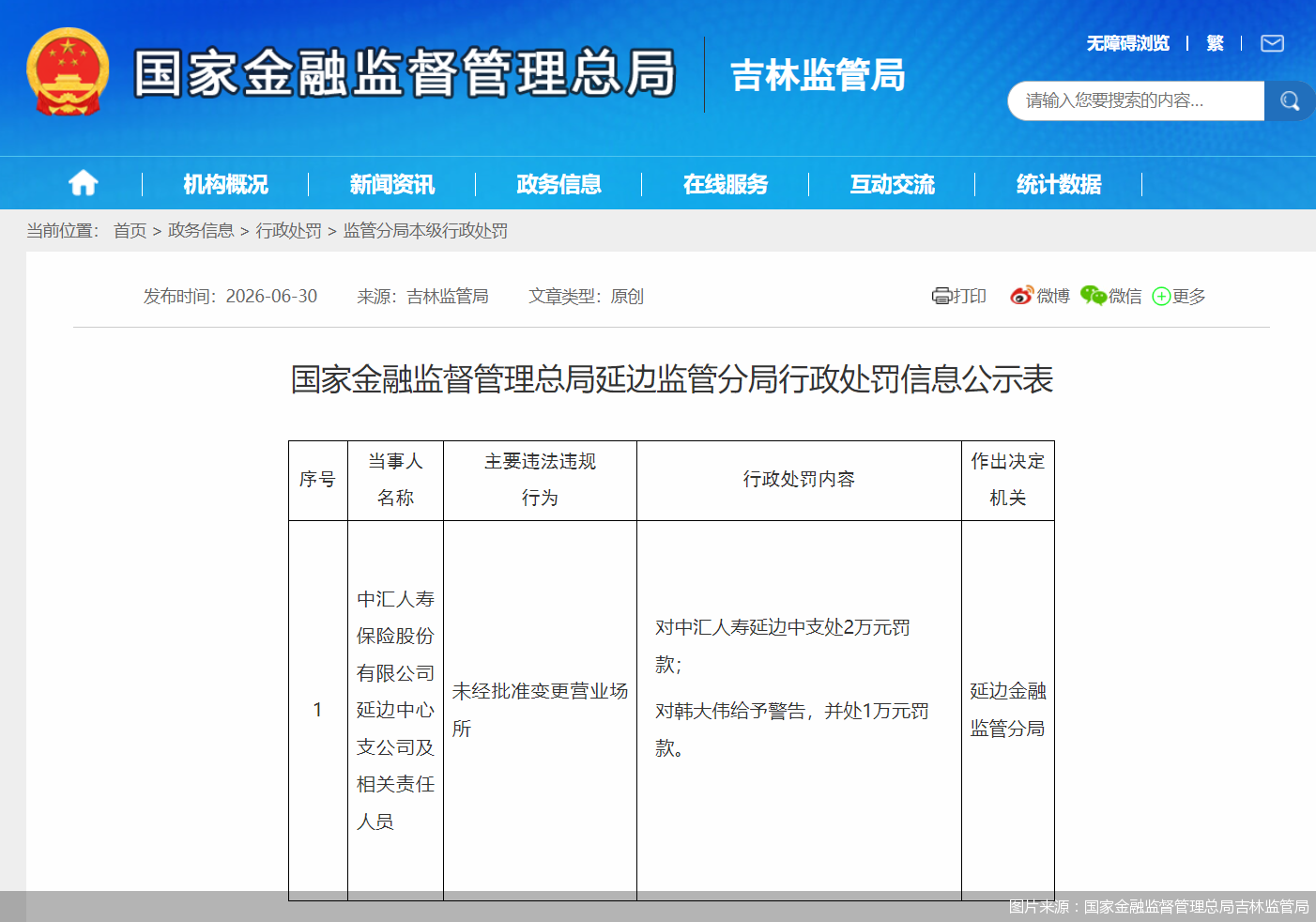Click the 行政处罚内容 column header

(799, 480)
